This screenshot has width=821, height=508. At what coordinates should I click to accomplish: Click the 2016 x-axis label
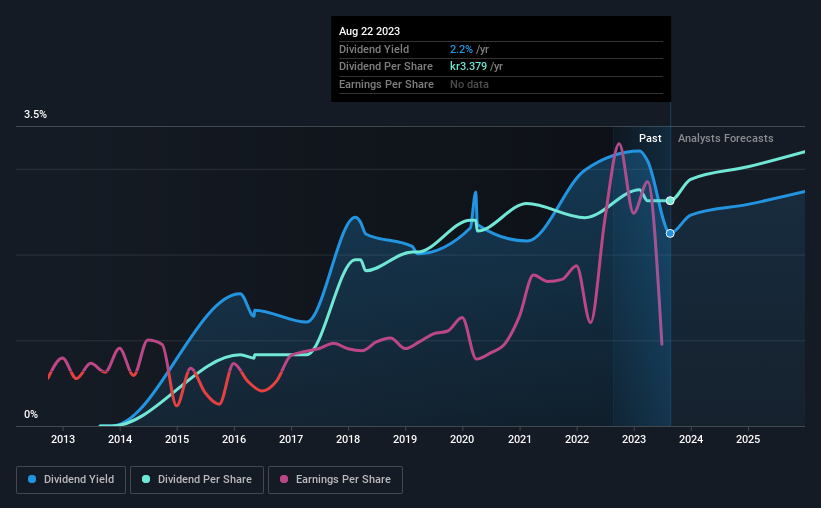tap(234, 439)
